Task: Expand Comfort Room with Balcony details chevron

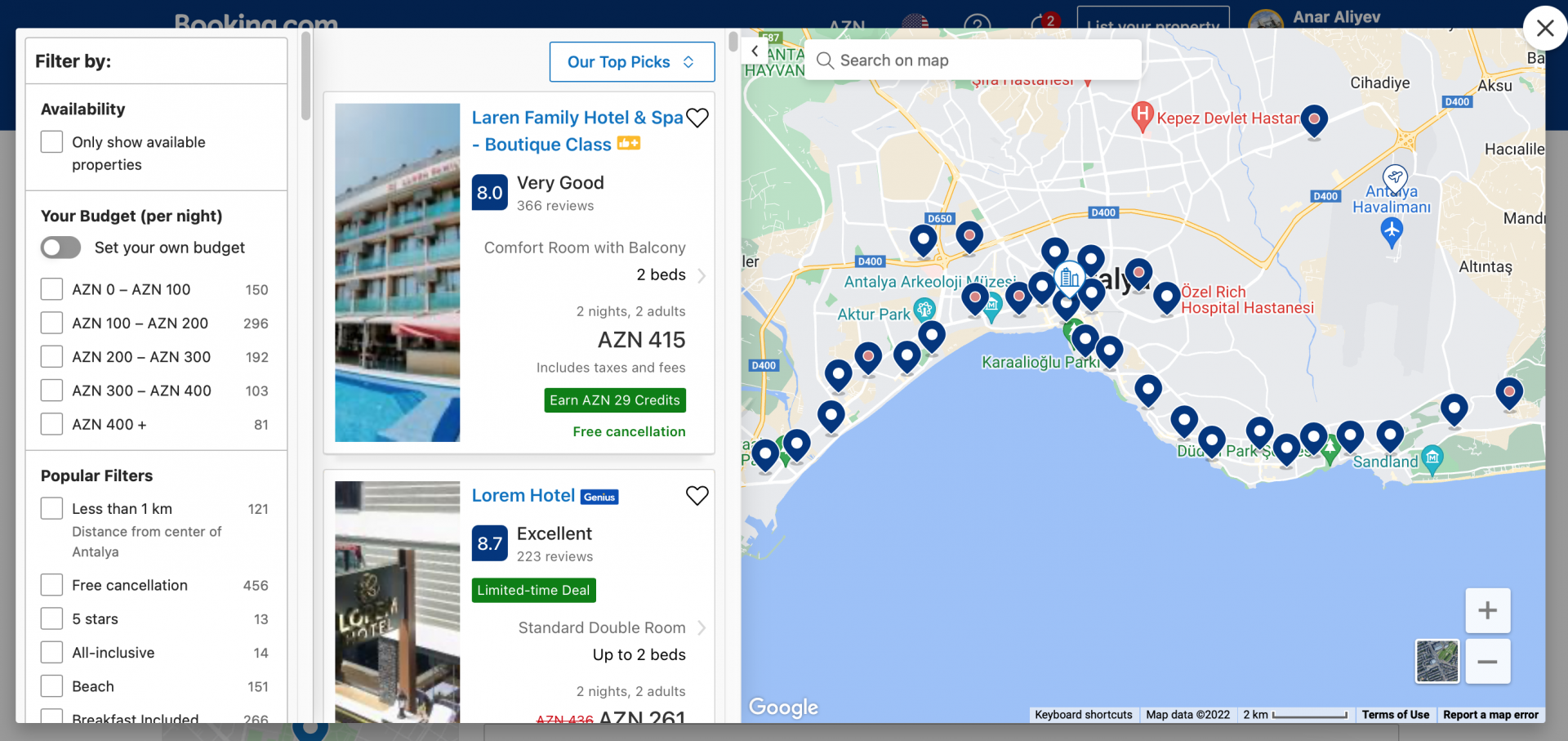Action: click(702, 275)
